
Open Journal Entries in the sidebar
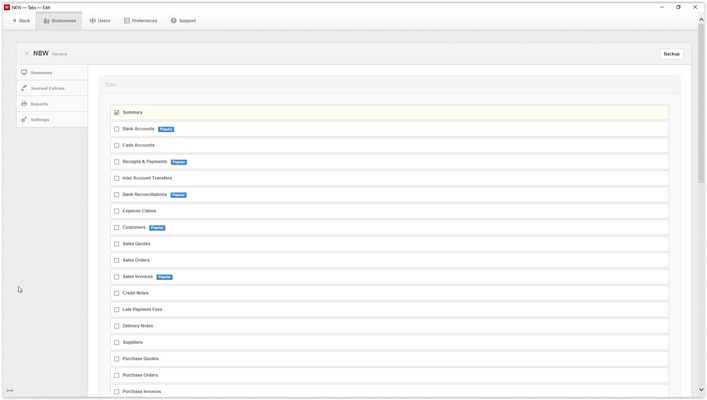(52, 88)
